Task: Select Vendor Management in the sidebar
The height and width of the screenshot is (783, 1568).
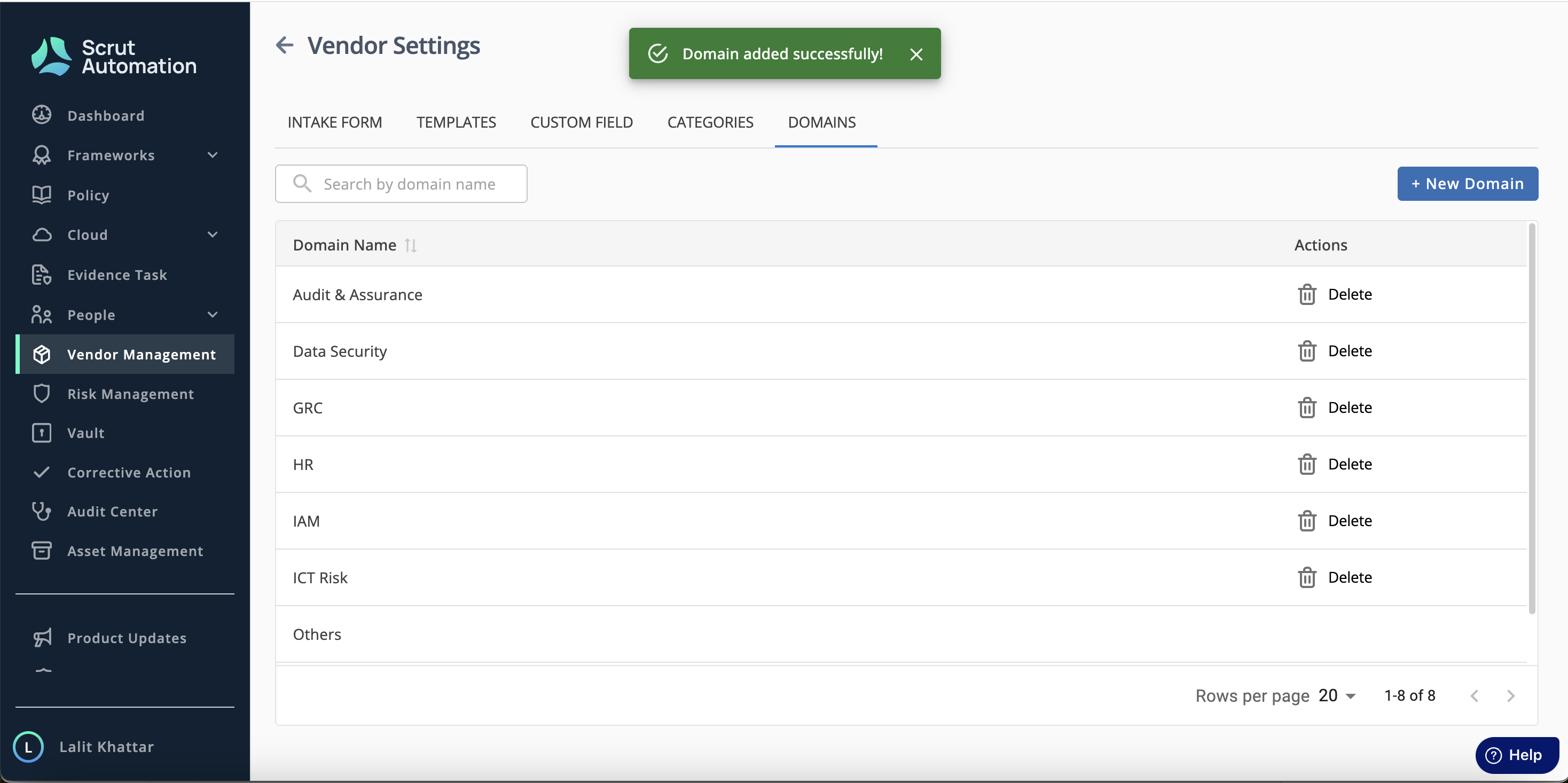Action: (125, 354)
